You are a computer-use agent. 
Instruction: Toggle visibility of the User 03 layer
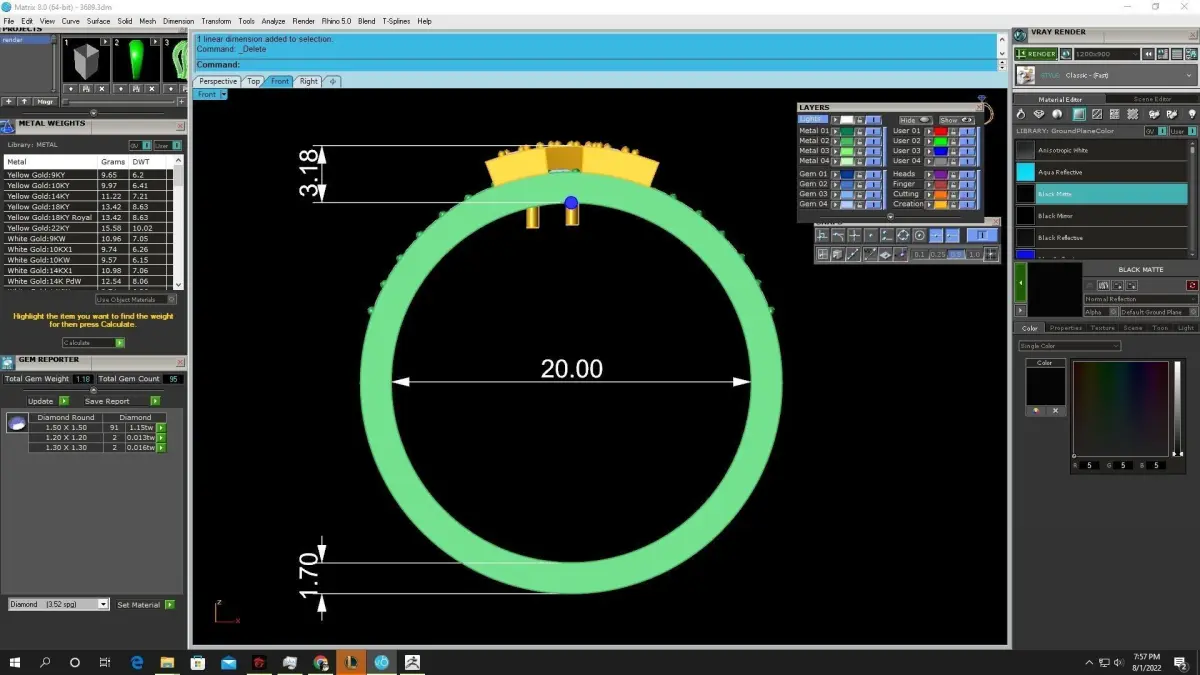tap(967, 151)
